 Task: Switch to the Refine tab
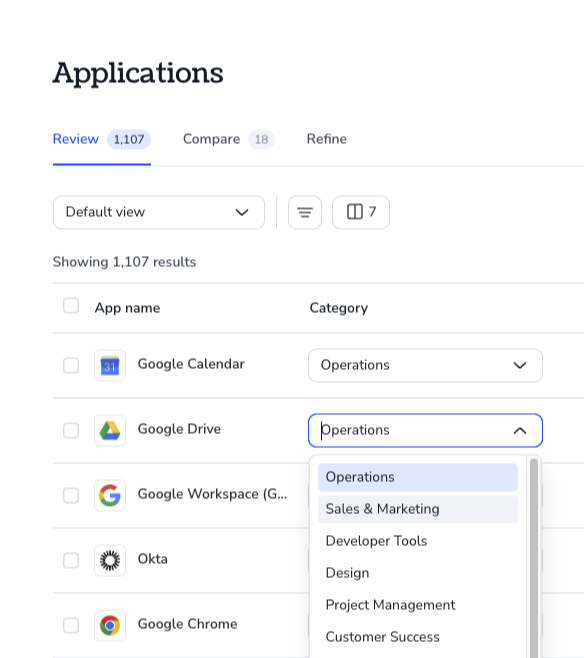pyautogui.click(x=327, y=139)
